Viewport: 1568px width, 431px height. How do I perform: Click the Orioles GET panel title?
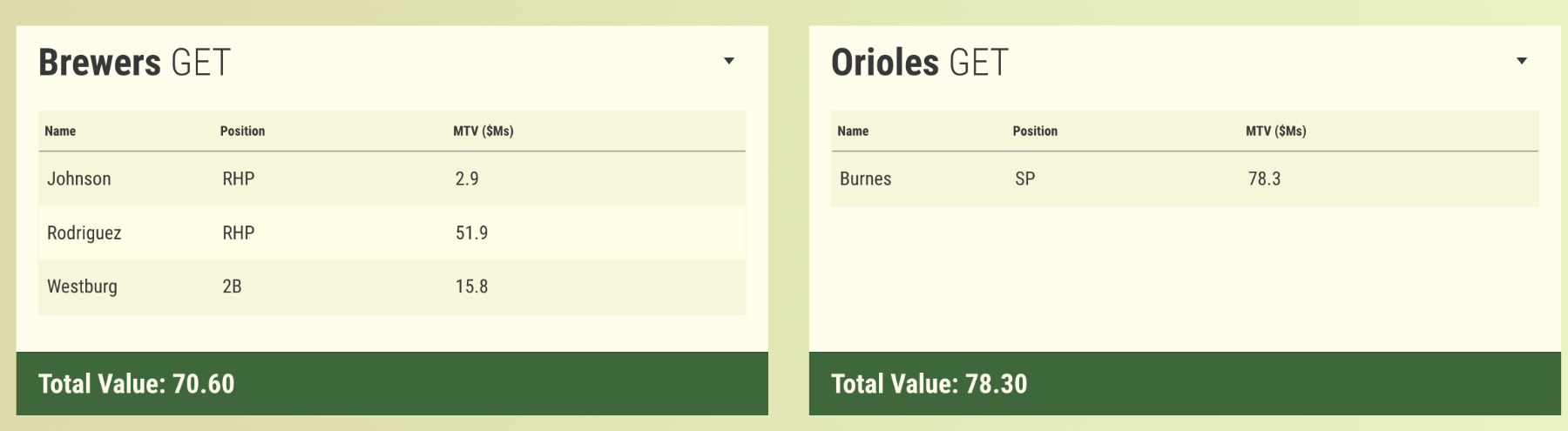tap(920, 63)
